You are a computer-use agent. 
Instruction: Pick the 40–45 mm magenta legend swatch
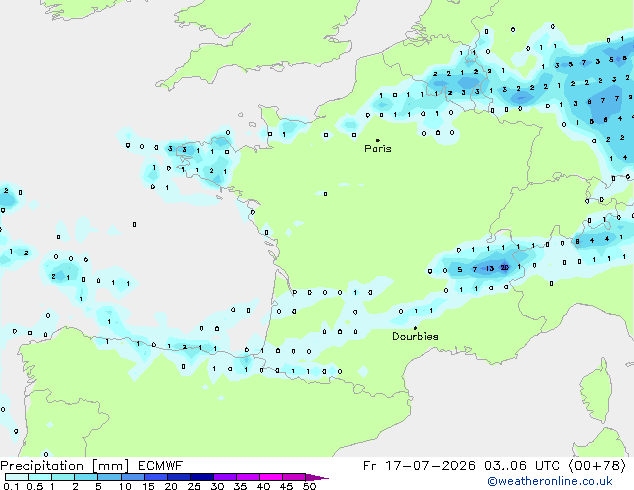(x=271, y=477)
